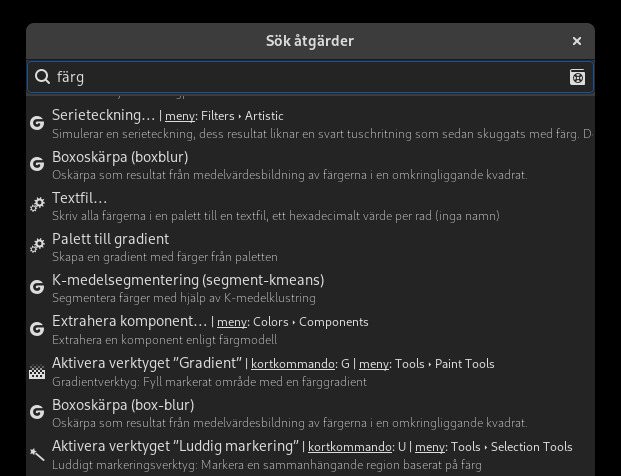This screenshot has height=476, width=621.
Task: Activate Aktivera verktyget "Gradient" entry
Action: (x=310, y=371)
